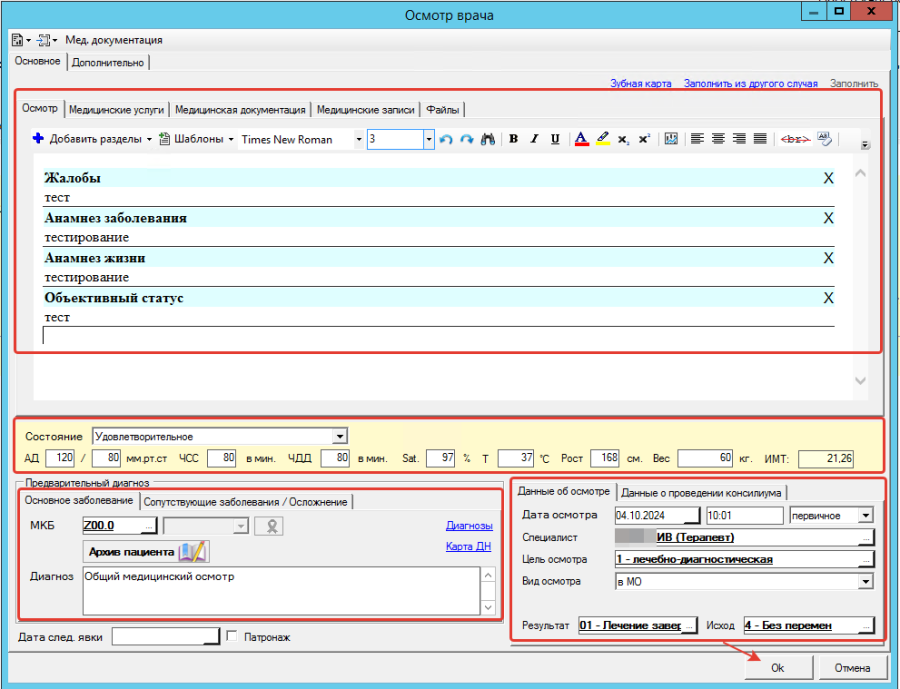Expand the Times New Roman font dropdown
Image resolution: width=900 pixels, height=689 pixels.
(x=359, y=140)
